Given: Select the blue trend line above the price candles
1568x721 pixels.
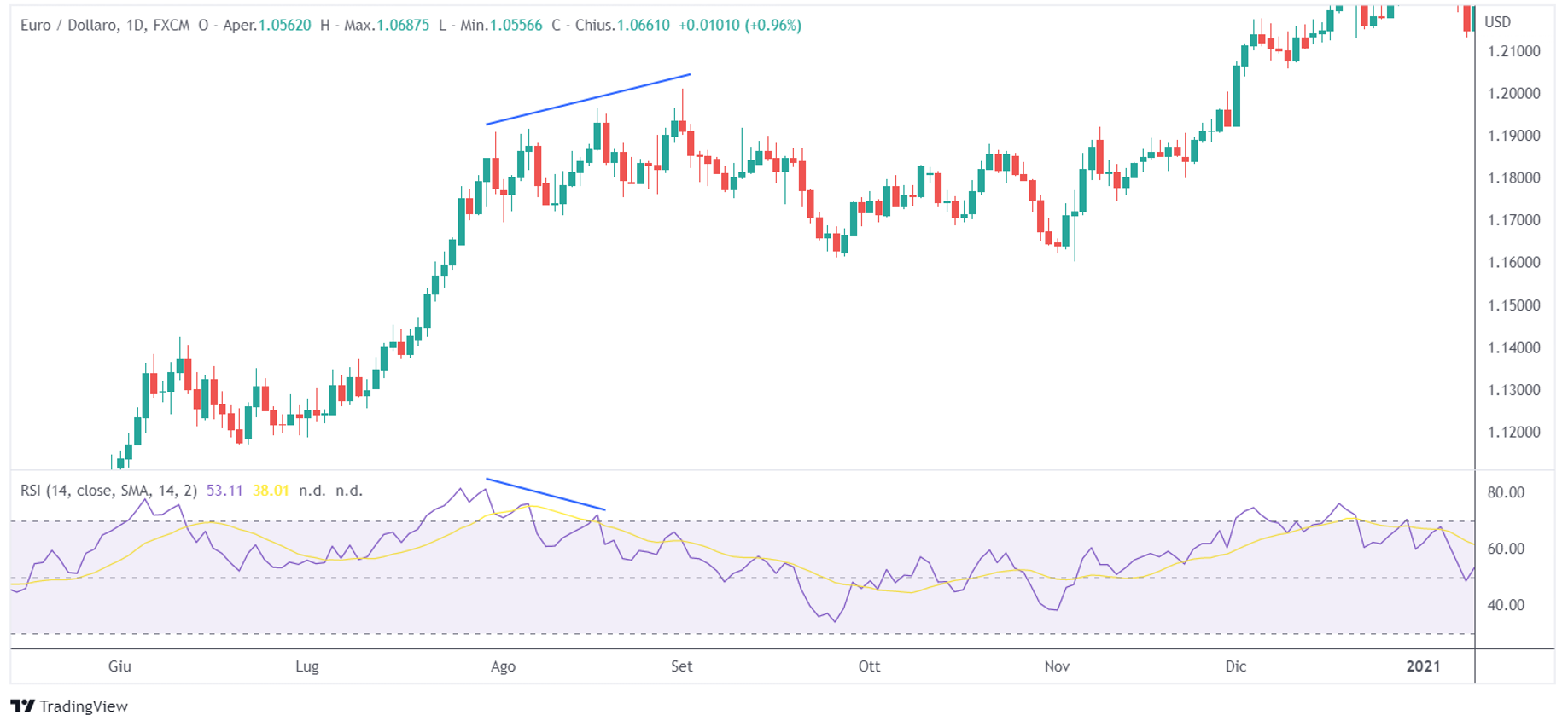Looking at the screenshot, I should tap(588, 100).
